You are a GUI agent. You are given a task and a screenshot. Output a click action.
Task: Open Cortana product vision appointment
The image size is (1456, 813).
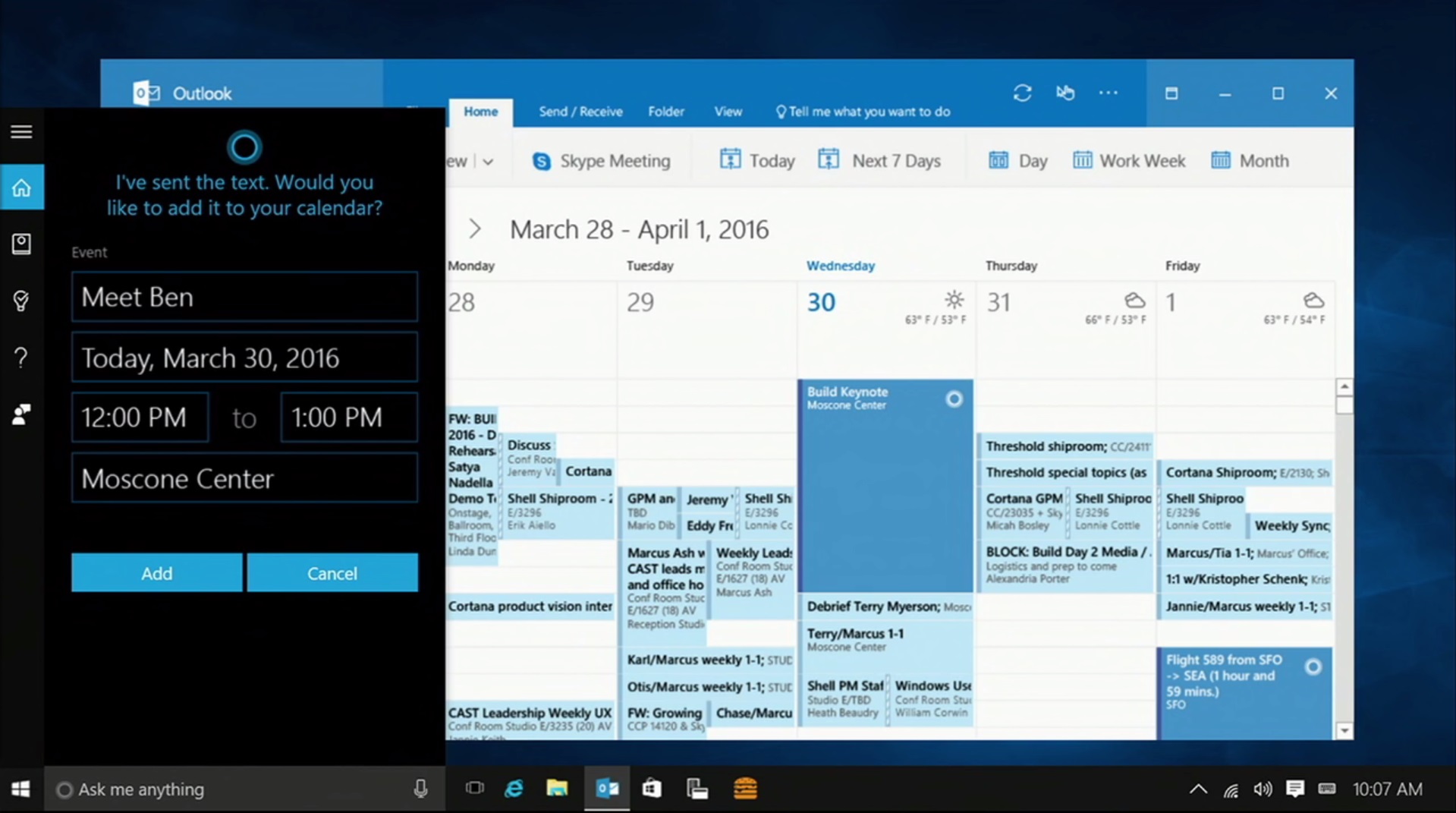(x=530, y=607)
